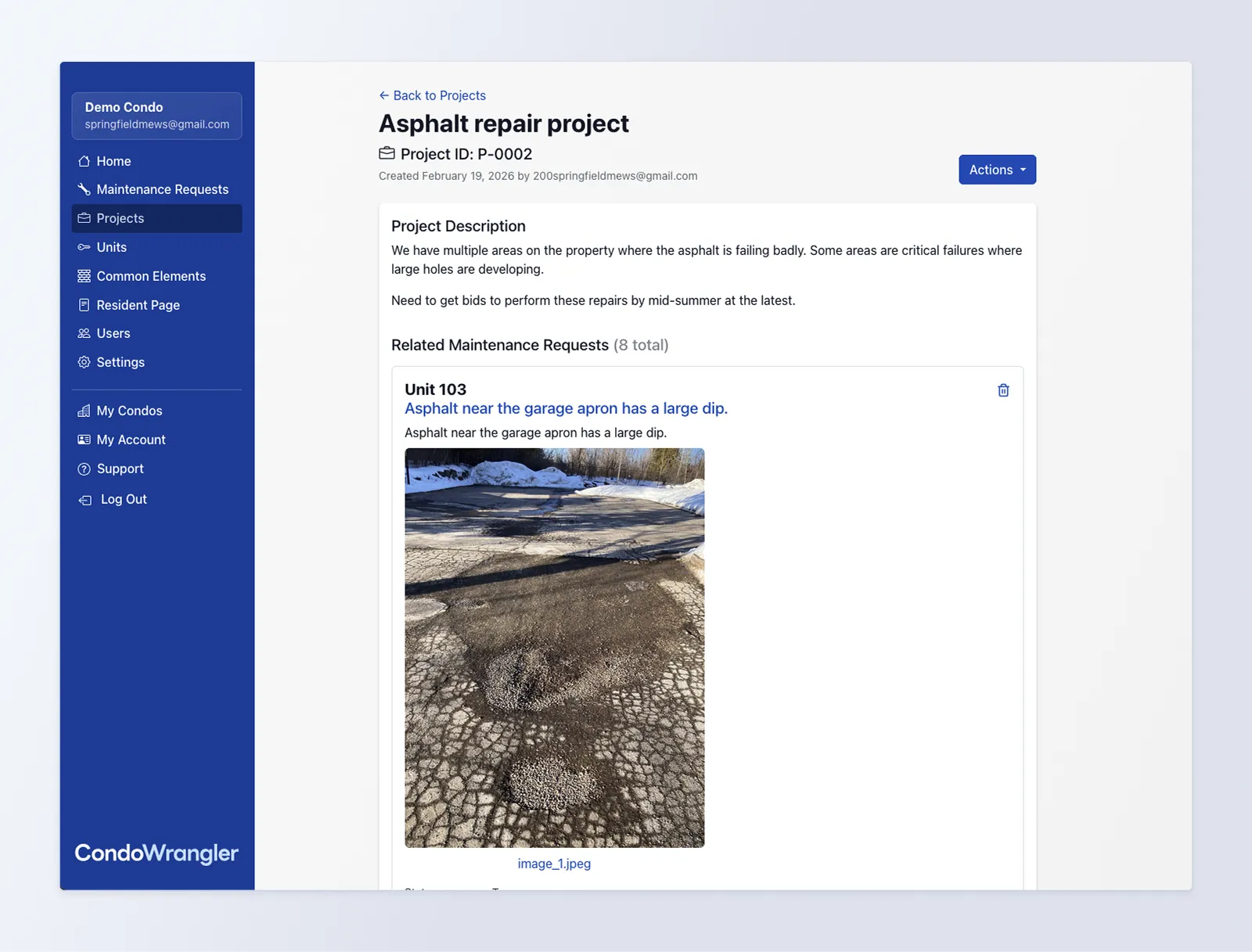Click the Home house icon in sidebar
1252x952 pixels.
tap(84, 161)
